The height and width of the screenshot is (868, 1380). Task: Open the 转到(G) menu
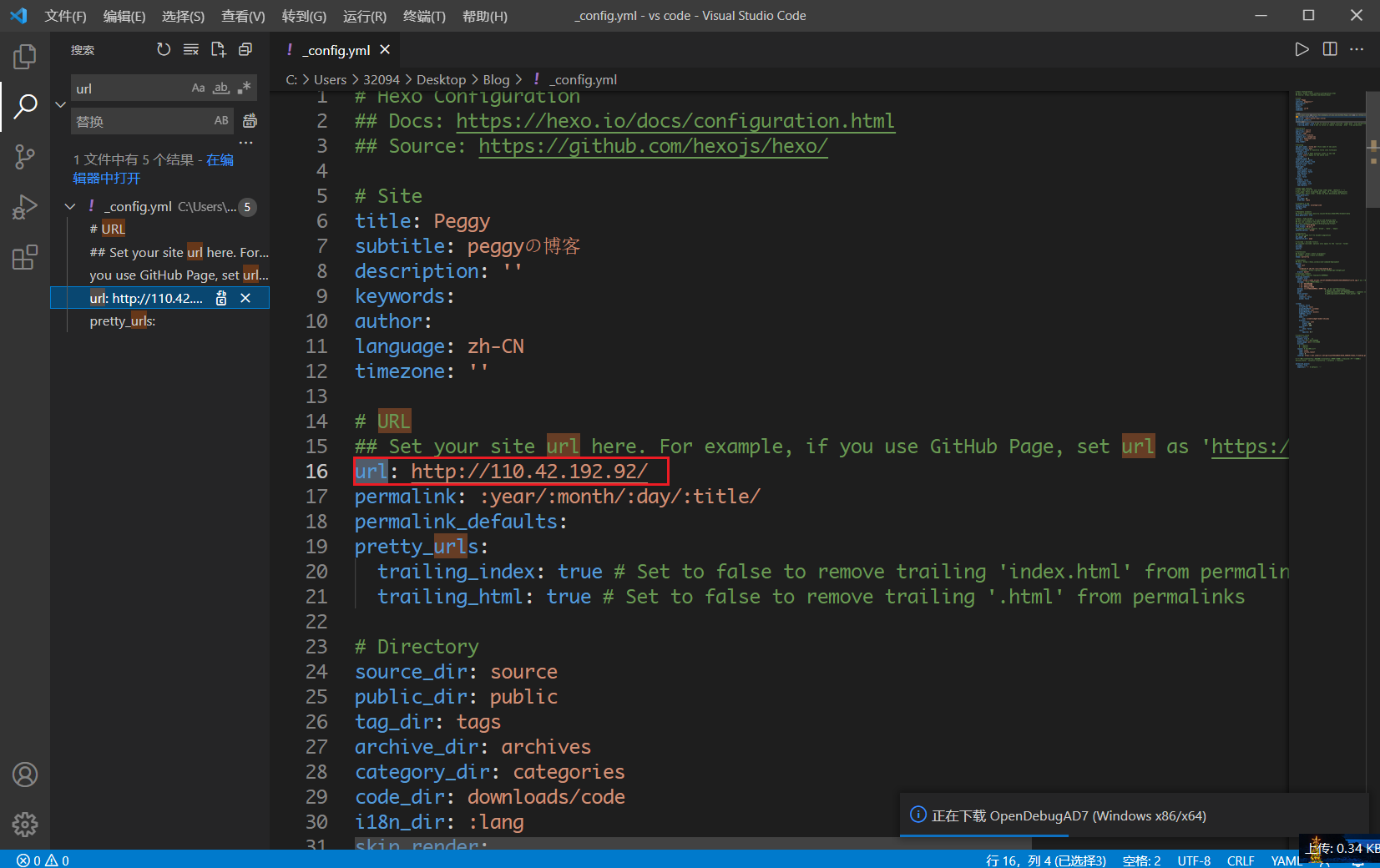[304, 16]
